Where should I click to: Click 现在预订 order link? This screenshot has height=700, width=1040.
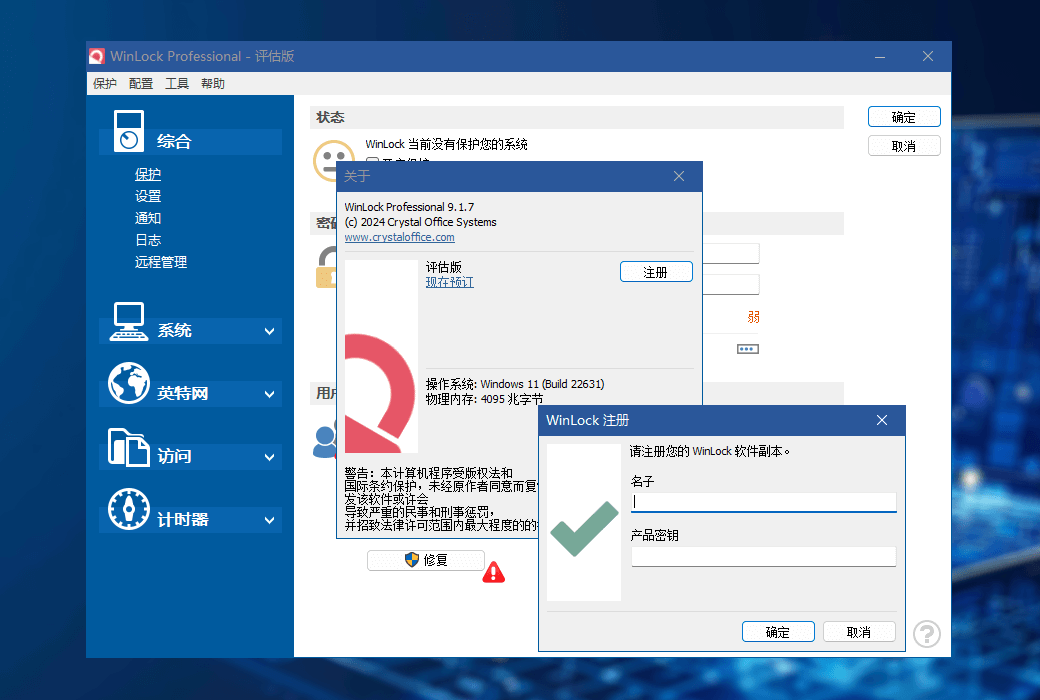[449, 282]
